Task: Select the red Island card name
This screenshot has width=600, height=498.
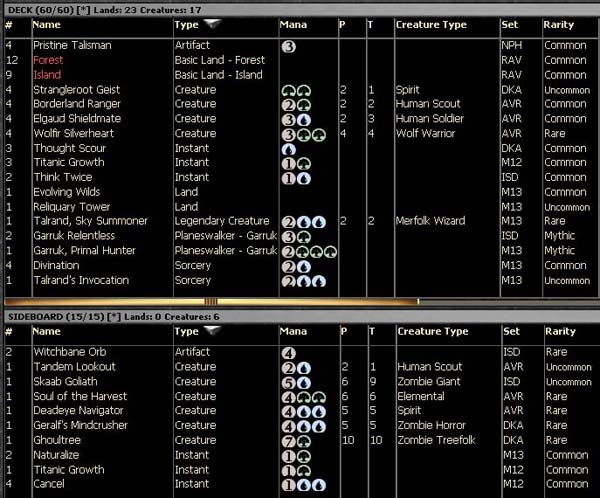Action: [47, 75]
